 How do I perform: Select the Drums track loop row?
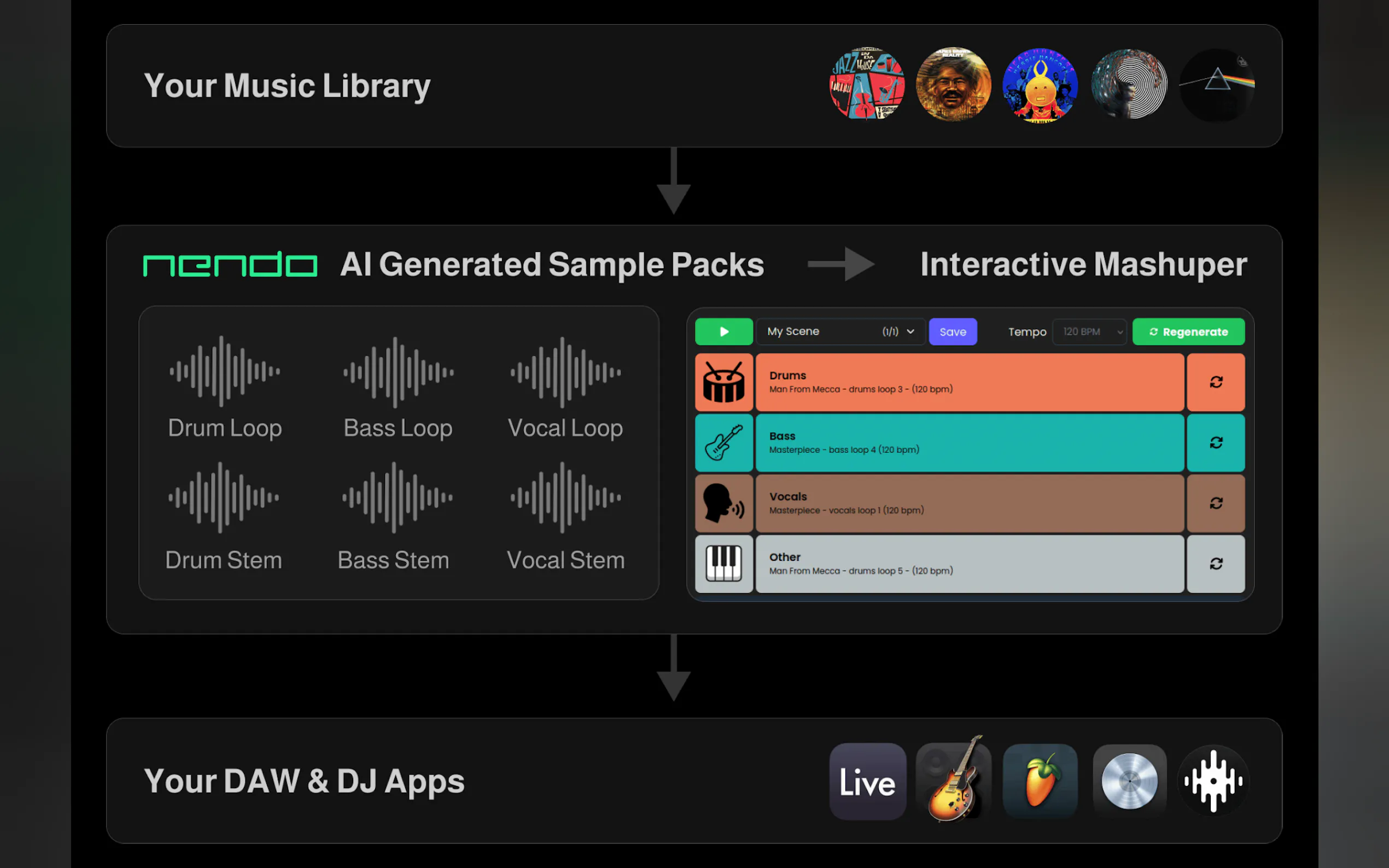(x=969, y=382)
